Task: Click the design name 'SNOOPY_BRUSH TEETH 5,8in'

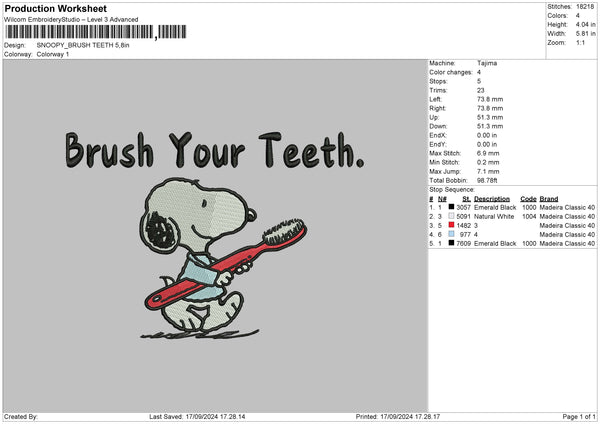Action: (83, 45)
